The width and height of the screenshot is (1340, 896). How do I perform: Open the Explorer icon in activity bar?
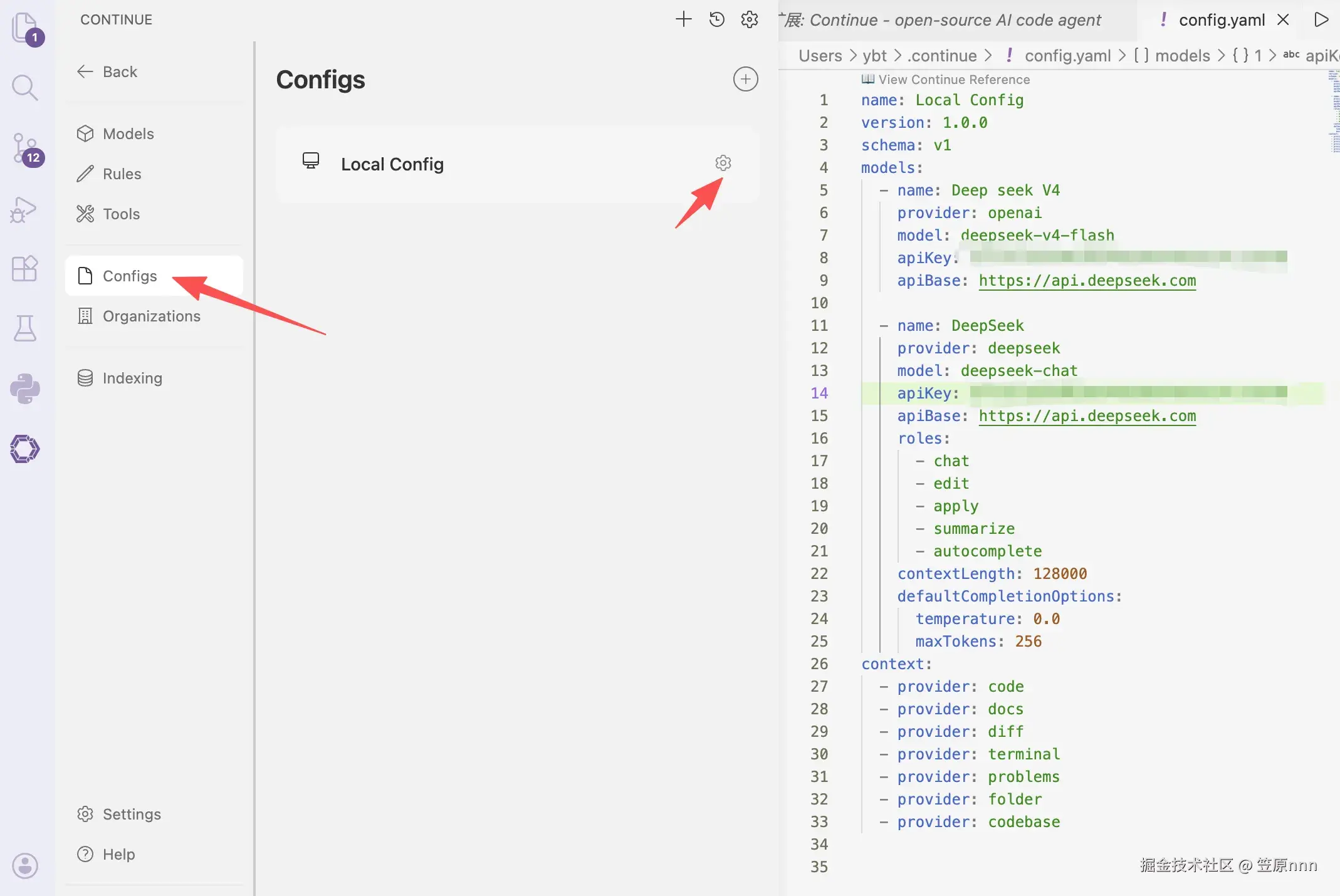point(24,28)
